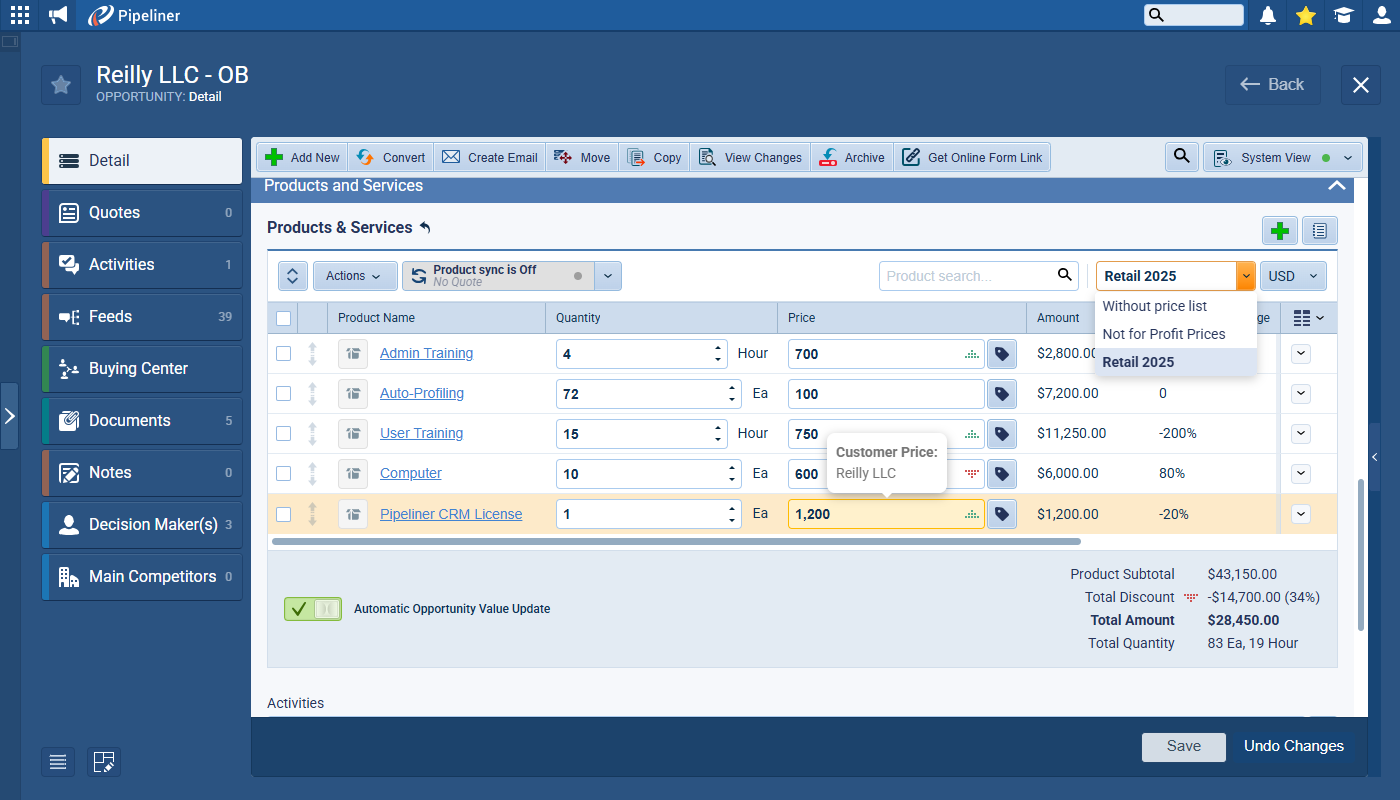
Task: Open the product list view icon
Action: 1319,231
